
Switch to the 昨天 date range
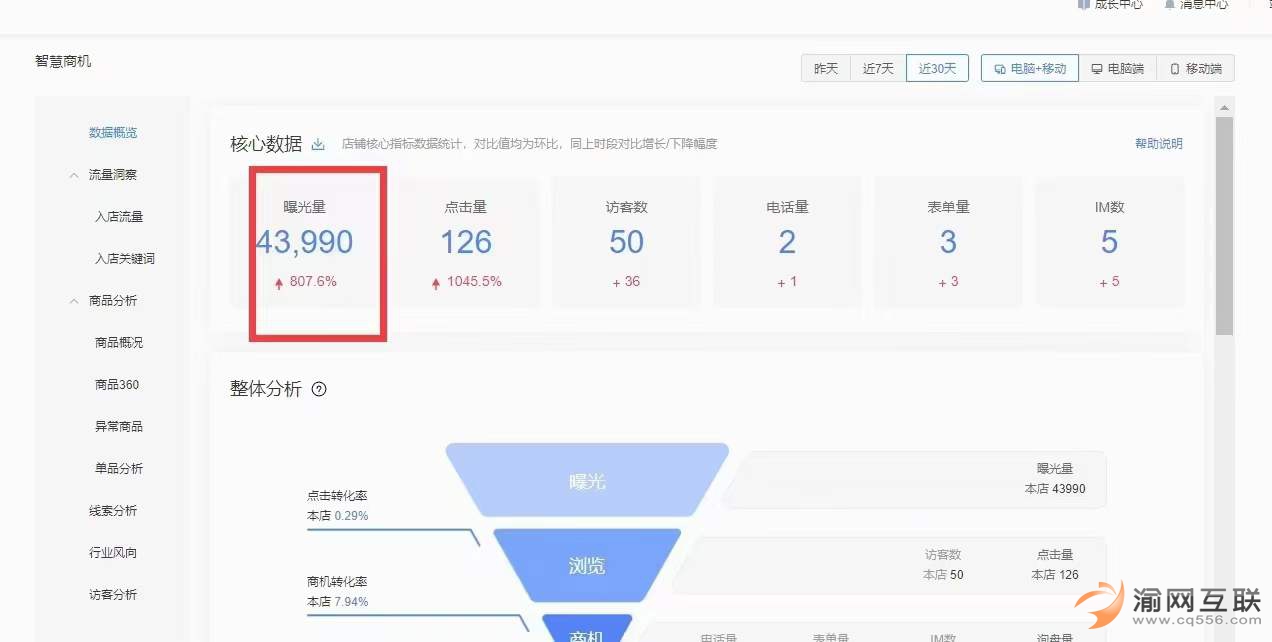click(825, 69)
